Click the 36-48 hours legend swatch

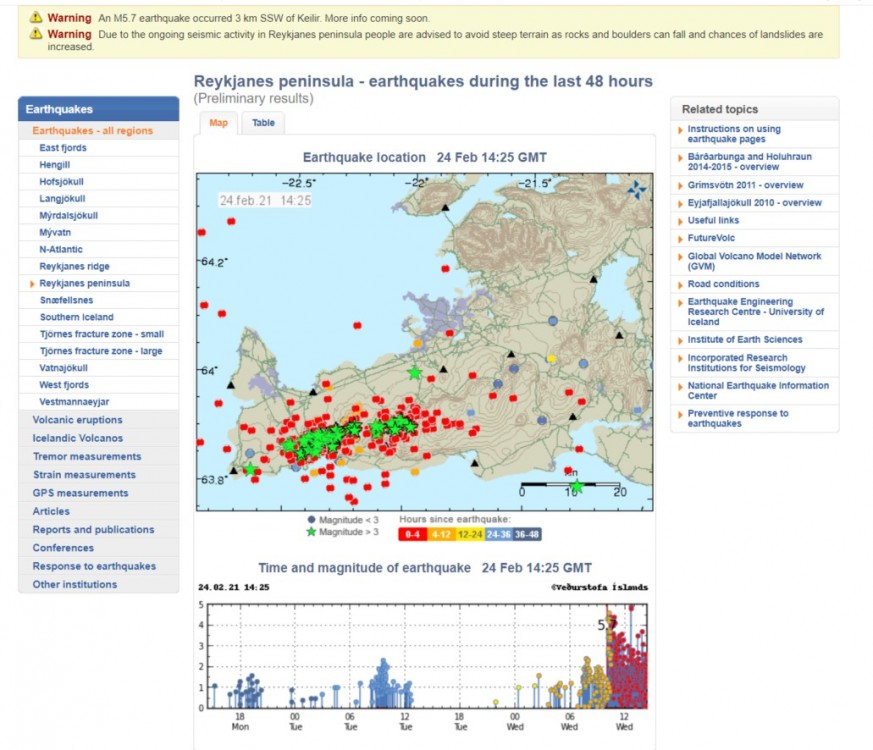(526, 534)
